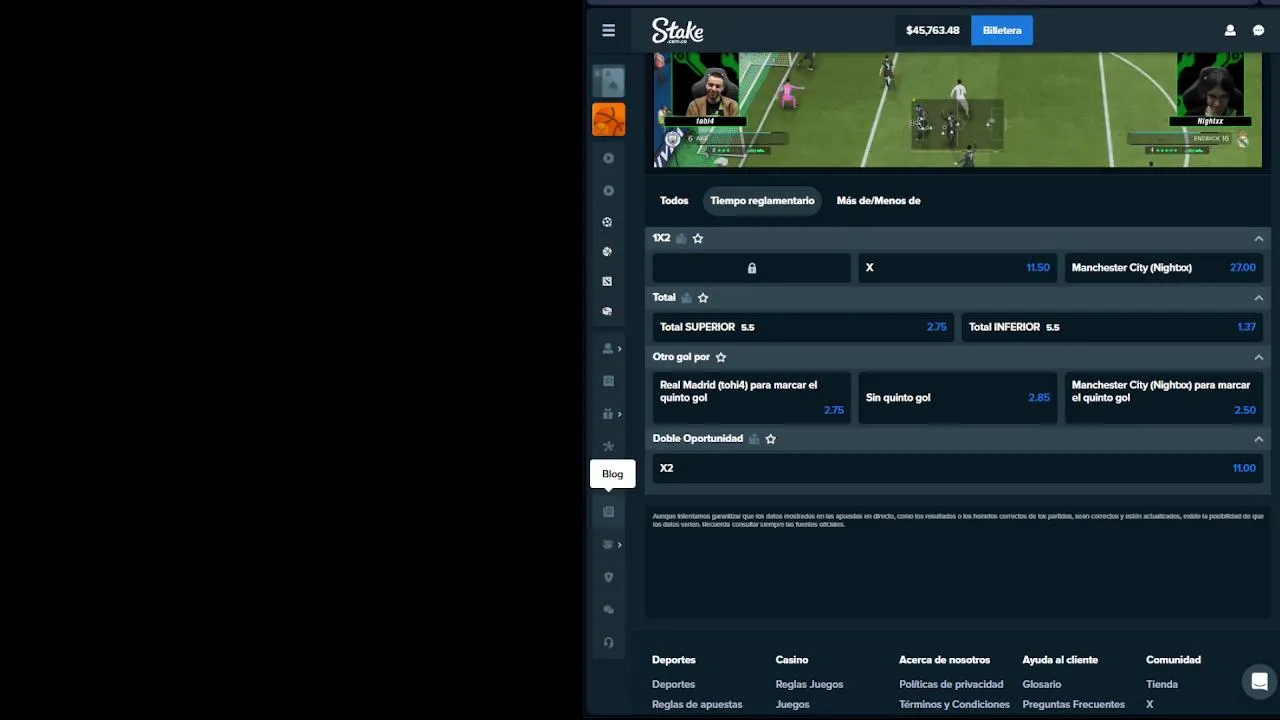Open the person icon sidebar menu
This screenshot has height=720, width=1280.
607,348
